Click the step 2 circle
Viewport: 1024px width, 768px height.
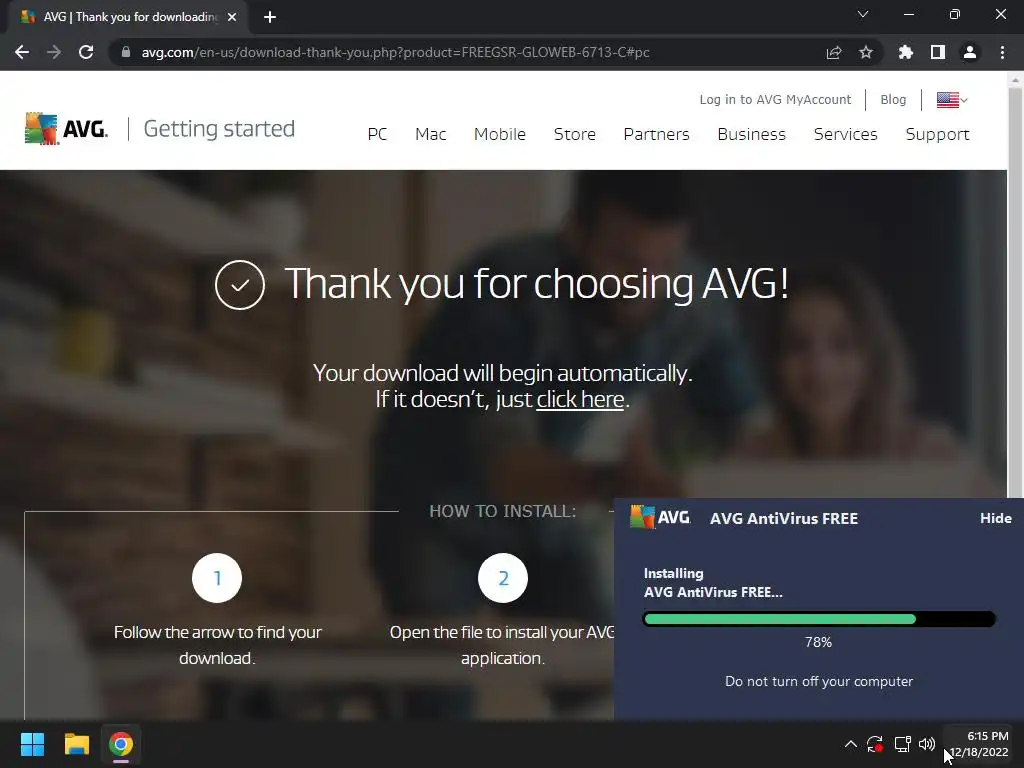coord(503,578)
